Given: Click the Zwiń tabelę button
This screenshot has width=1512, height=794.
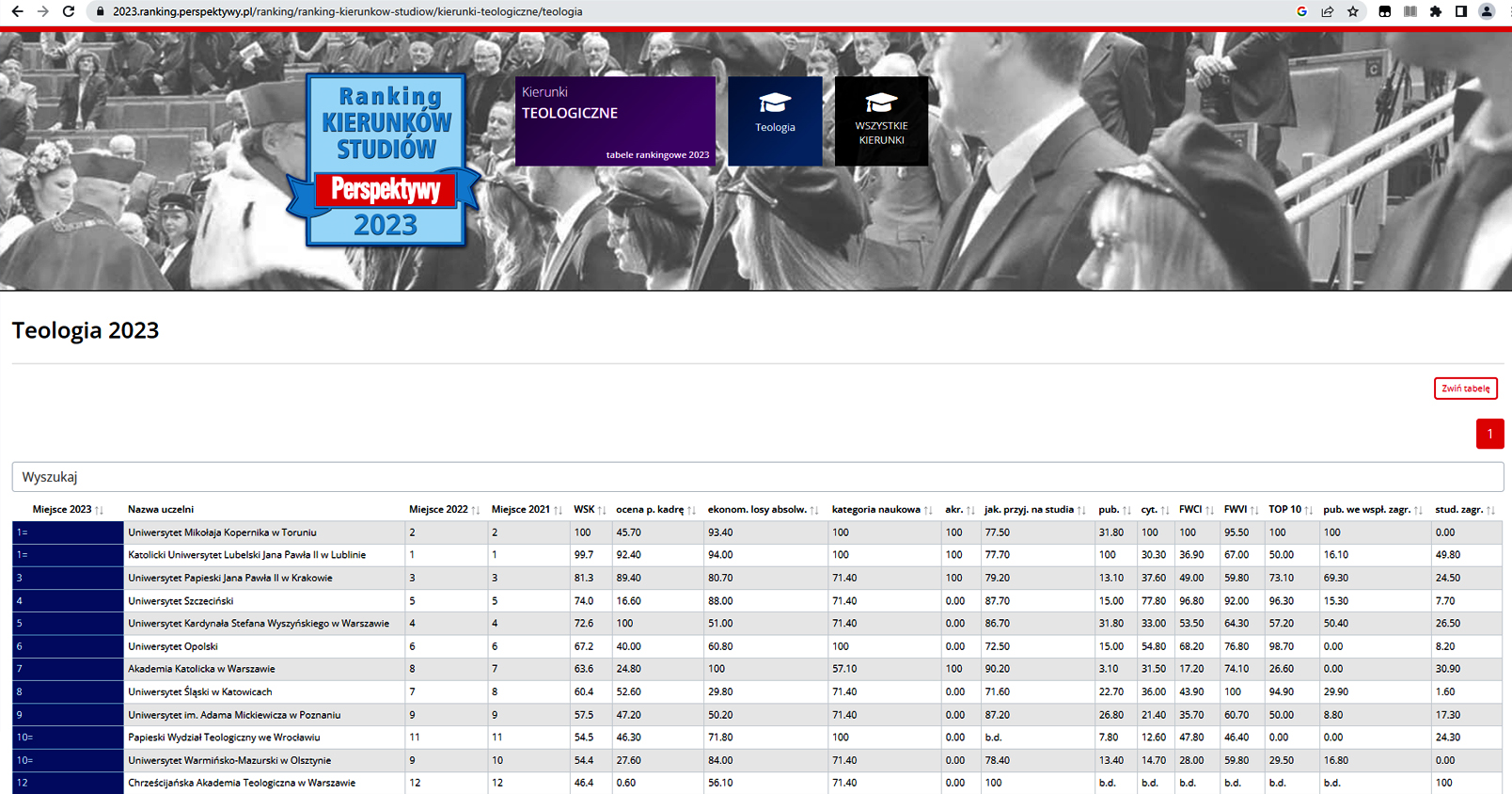Looking at the screenshot, I should [x=1465, y=389].
